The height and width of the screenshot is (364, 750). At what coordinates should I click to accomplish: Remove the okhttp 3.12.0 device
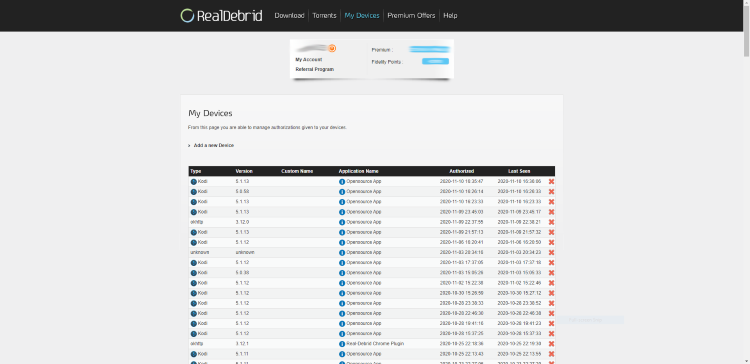[x=551, y=222]
